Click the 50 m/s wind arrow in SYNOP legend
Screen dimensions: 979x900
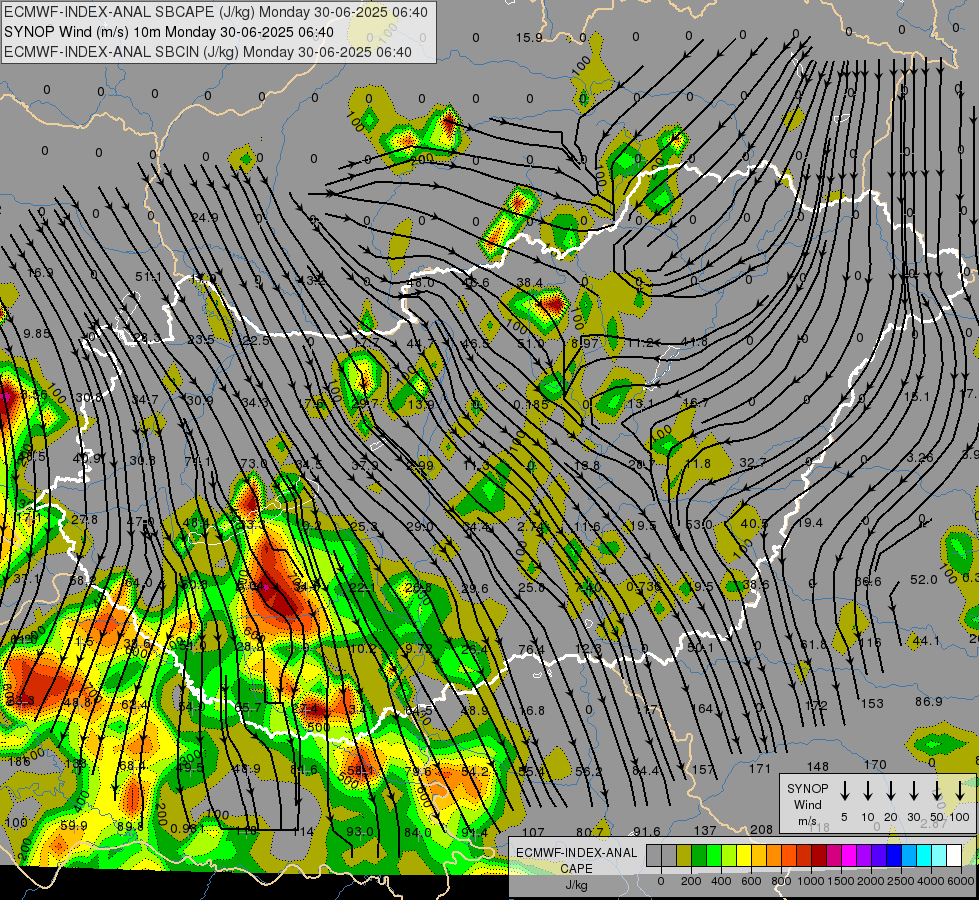pos(937,790)
